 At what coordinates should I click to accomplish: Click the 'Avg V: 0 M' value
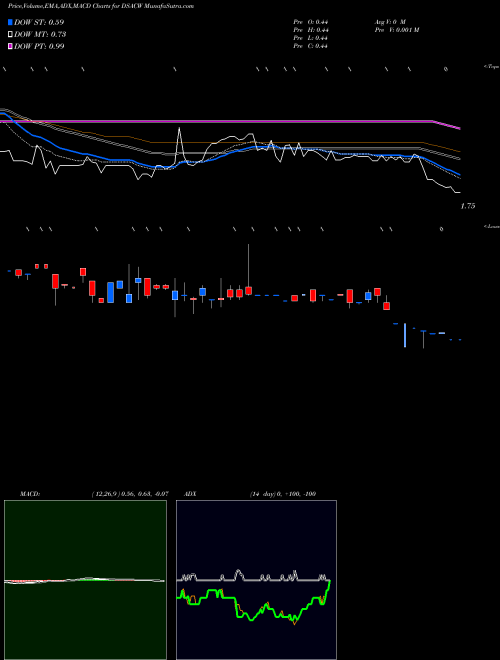(390, 22)
